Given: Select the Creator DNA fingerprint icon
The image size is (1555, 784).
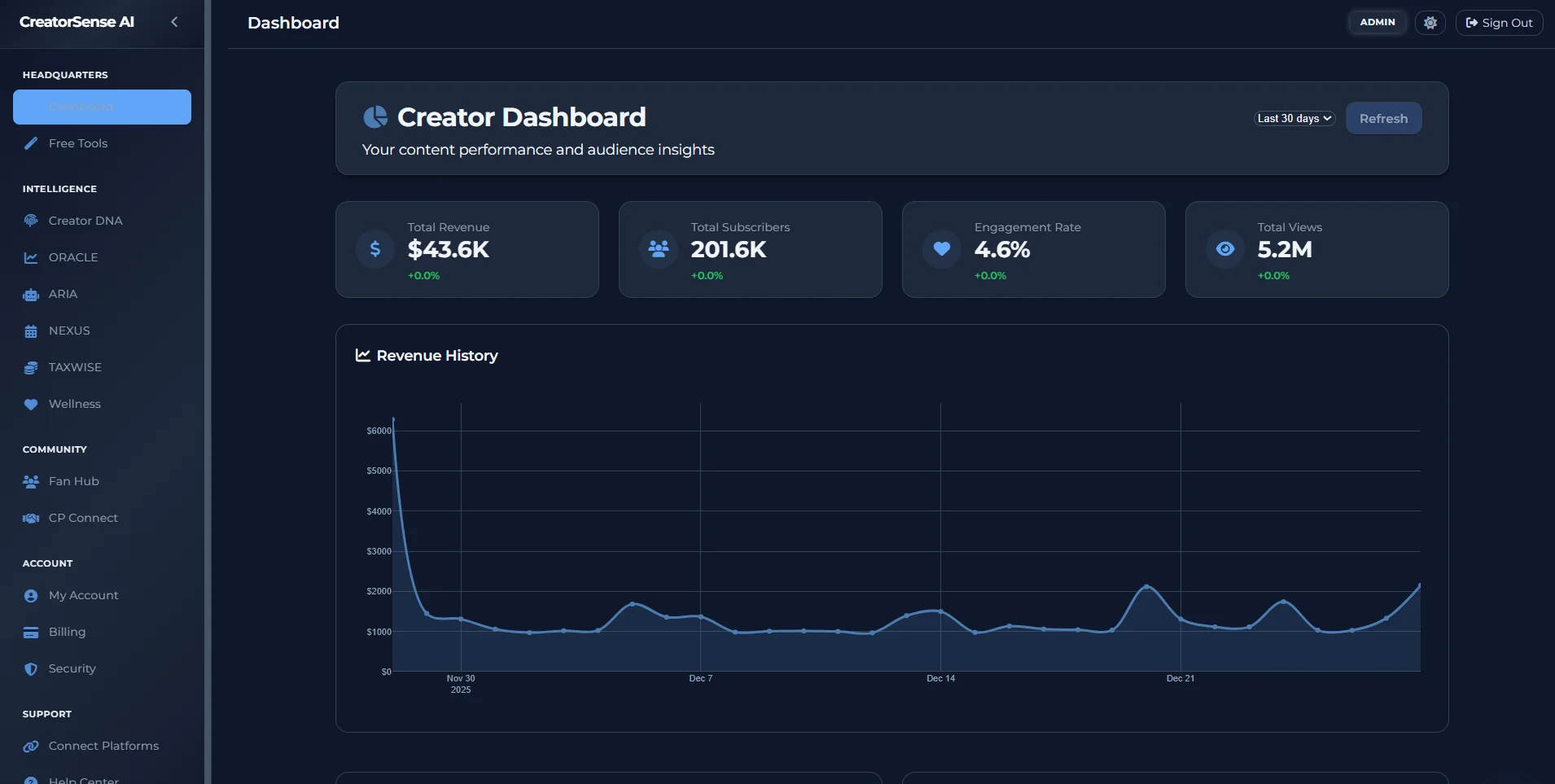Looking at the screenshot, I should point(30,220).
